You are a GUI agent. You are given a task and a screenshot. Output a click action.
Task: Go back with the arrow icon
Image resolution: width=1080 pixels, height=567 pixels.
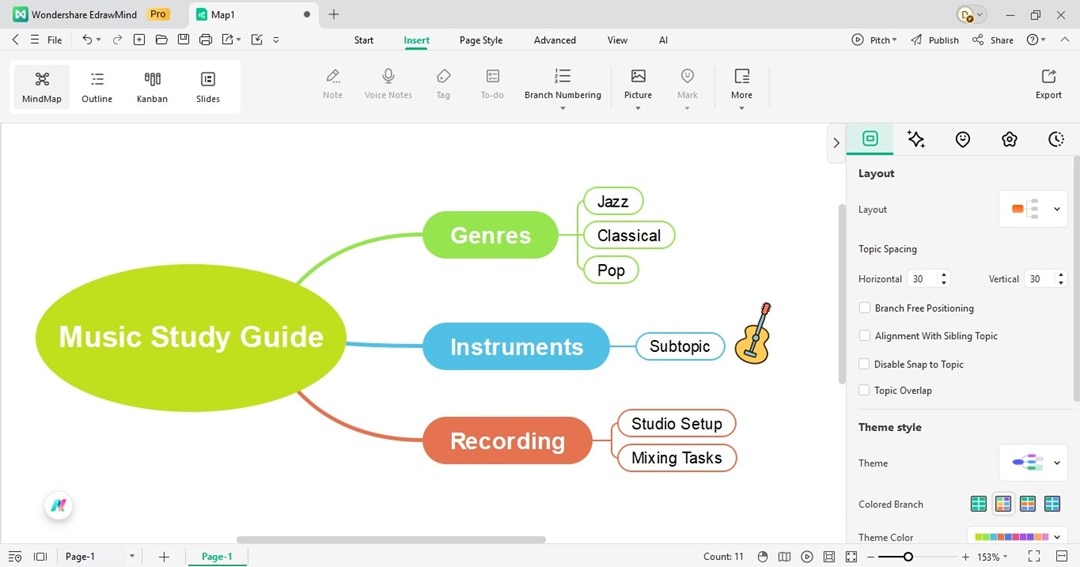pyautogui.click(x=15, y=40)
